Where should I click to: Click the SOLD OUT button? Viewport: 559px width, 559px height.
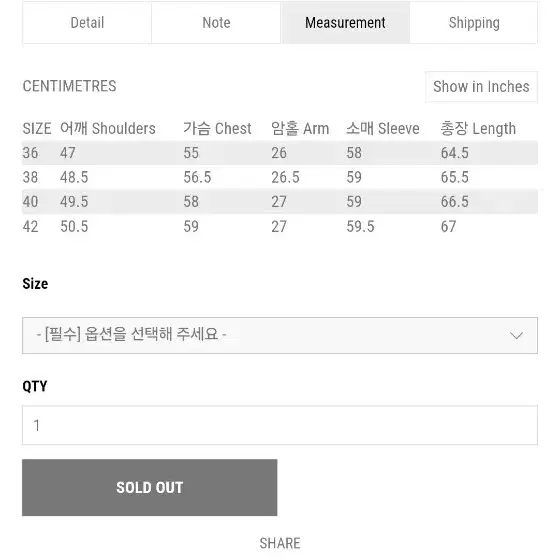(x=149, y=487)
